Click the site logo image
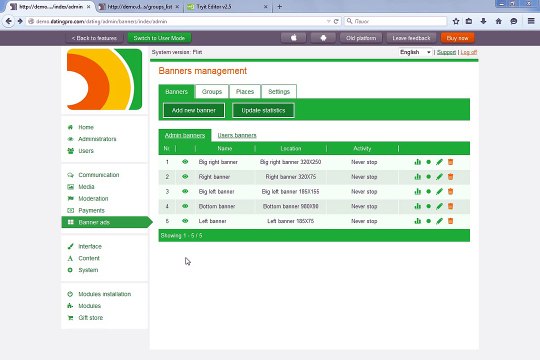The width and height of the screenshot is (540, 360). tap(104, 79)
